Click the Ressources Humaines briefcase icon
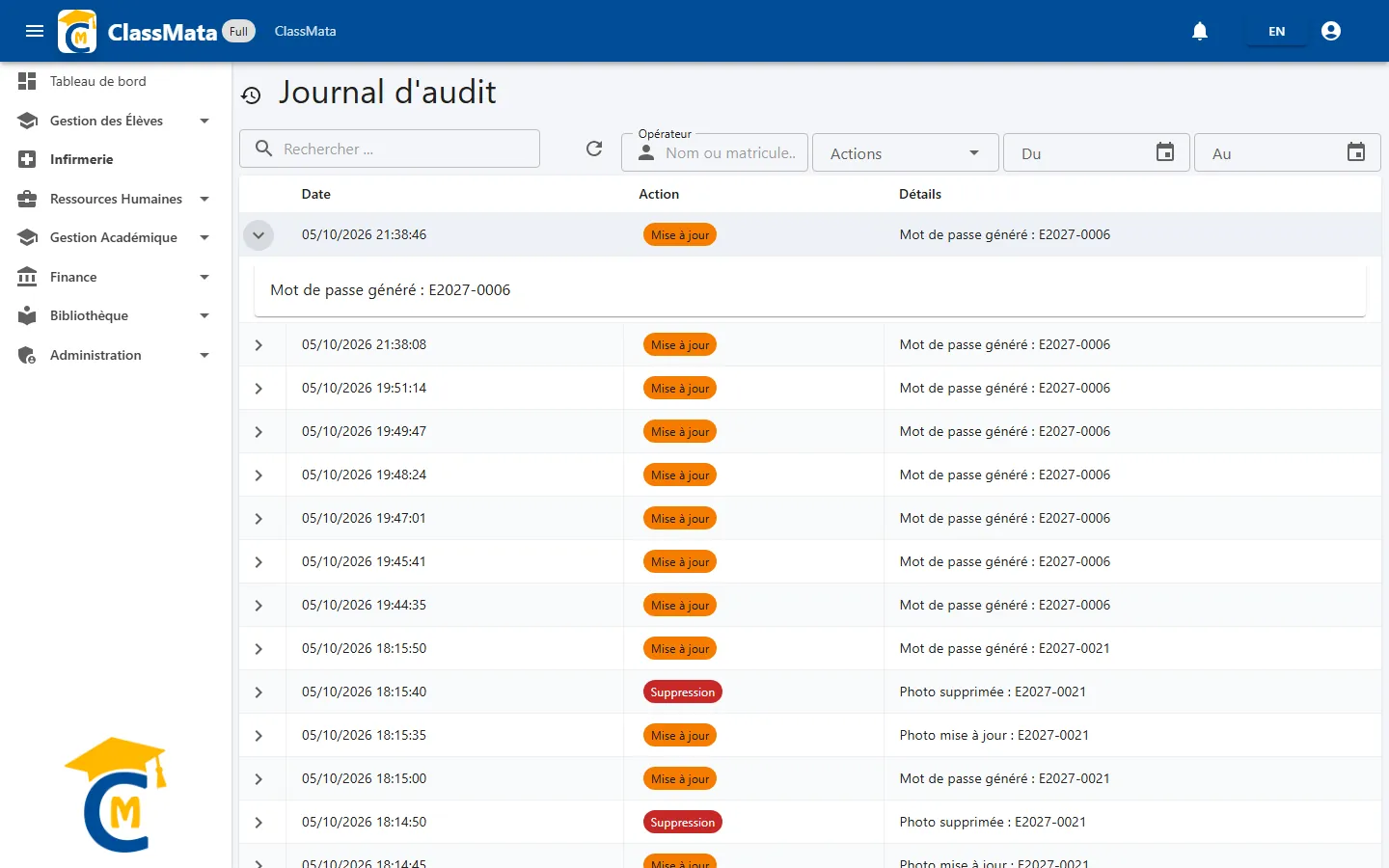 coord(27,199)
